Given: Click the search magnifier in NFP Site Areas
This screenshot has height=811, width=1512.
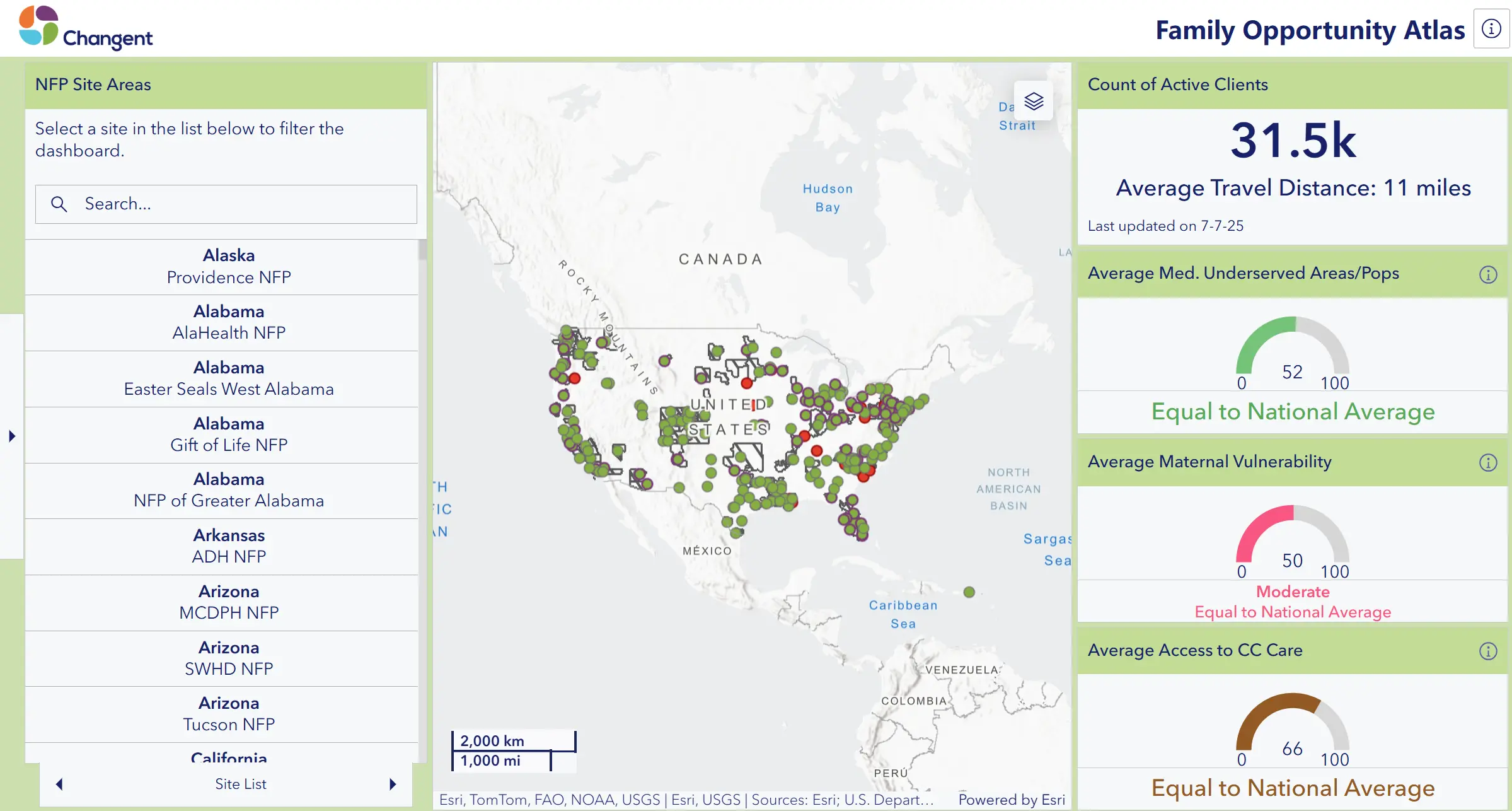Looking at the screenshot, I should click(59, 204).
